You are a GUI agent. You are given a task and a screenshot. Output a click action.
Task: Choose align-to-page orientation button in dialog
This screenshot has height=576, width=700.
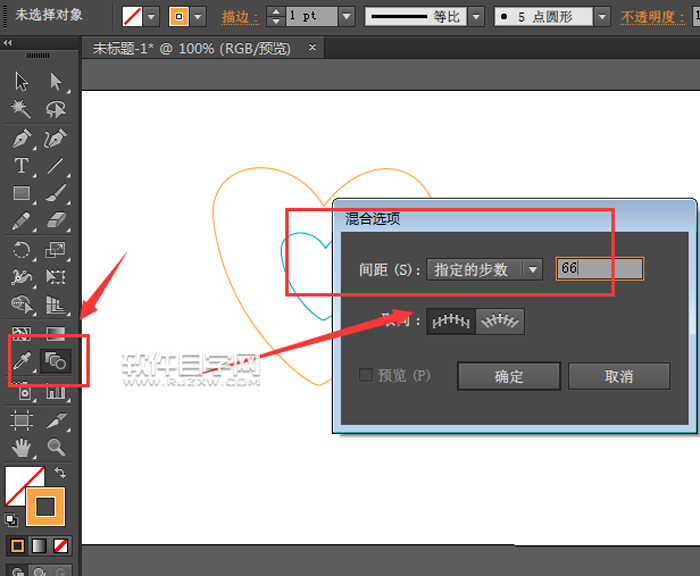pos(450,321)
